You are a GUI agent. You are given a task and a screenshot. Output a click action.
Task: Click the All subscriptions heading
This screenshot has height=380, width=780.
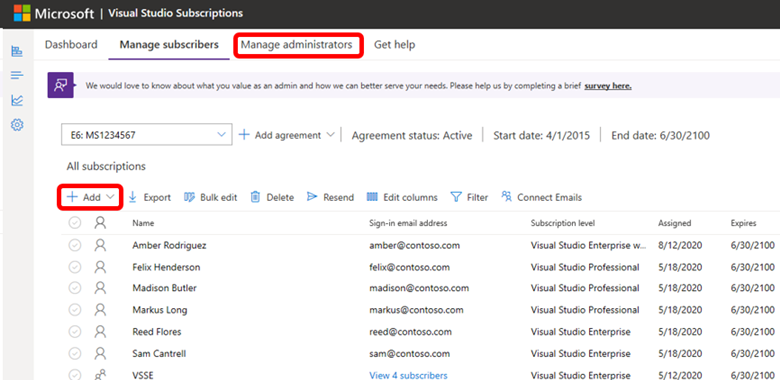coord(106,166)
